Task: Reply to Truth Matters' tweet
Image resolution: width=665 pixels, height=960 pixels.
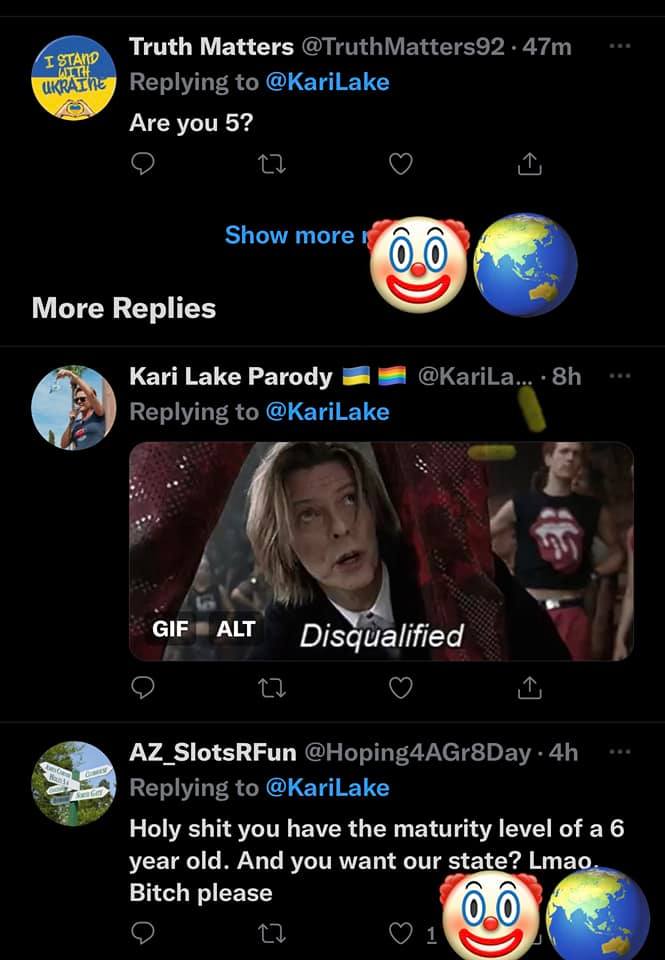Action: (144, 165)
